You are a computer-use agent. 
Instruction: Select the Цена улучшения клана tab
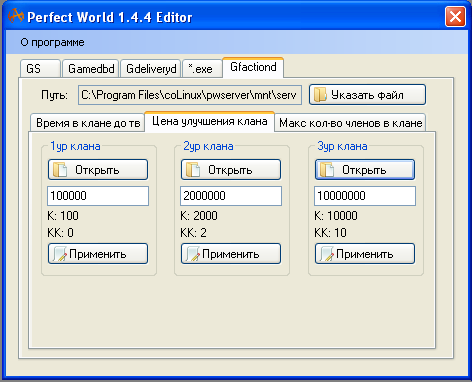[x=210, y=121]
